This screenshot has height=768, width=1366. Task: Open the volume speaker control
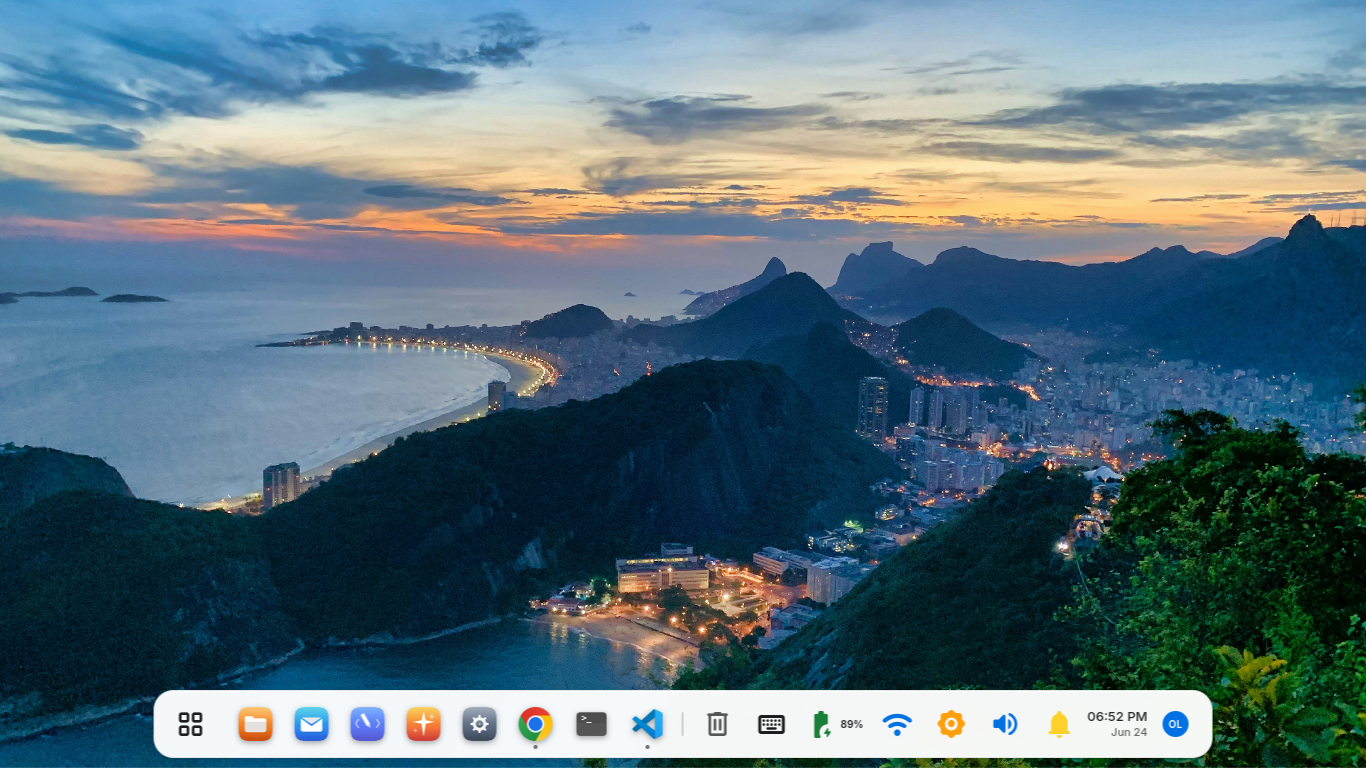(x=1005, y=724)
